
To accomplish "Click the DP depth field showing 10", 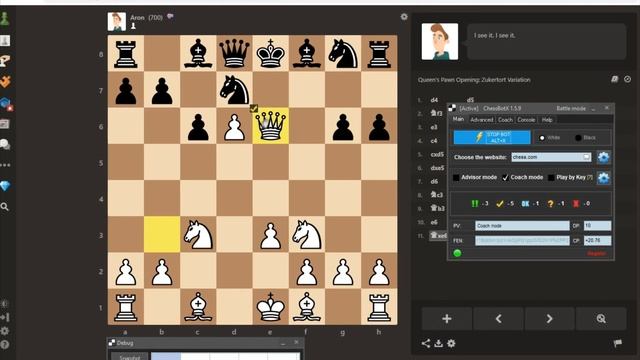I will tap(598, 225).
